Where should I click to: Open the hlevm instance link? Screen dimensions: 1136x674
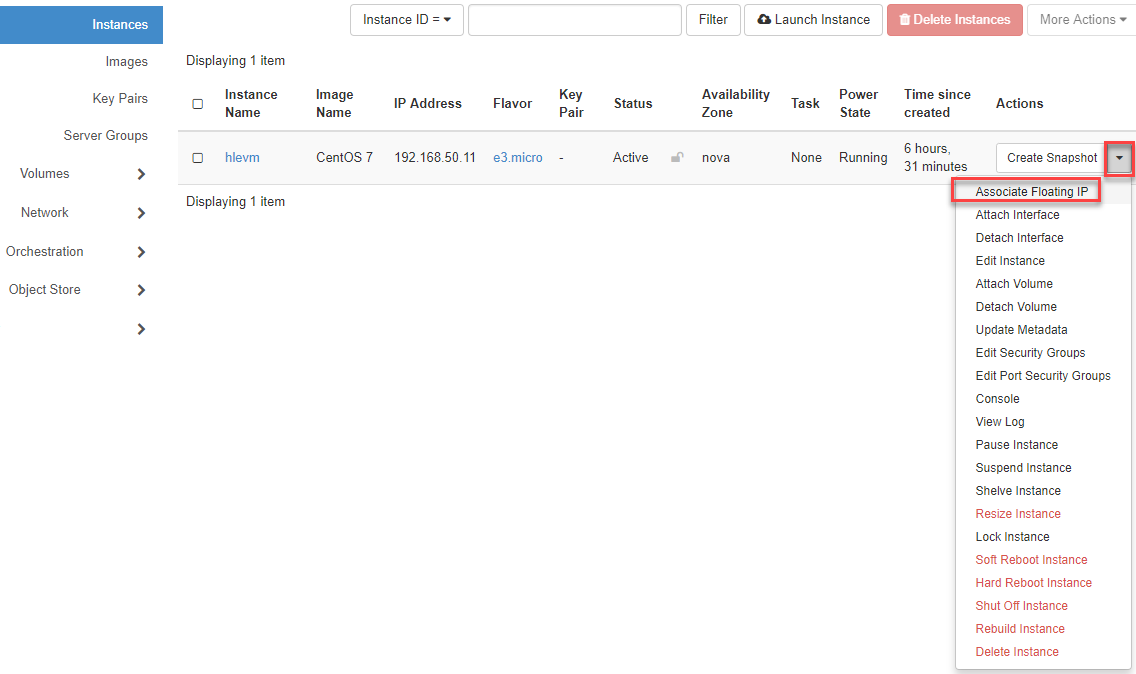(242, 158)
